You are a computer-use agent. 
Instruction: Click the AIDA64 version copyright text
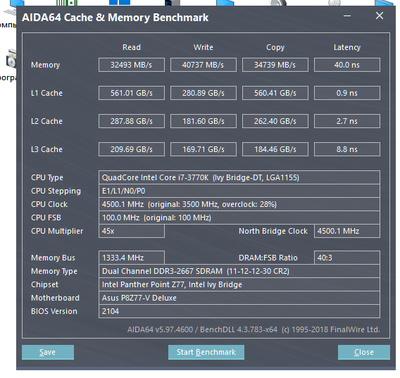tap(254, 330)
